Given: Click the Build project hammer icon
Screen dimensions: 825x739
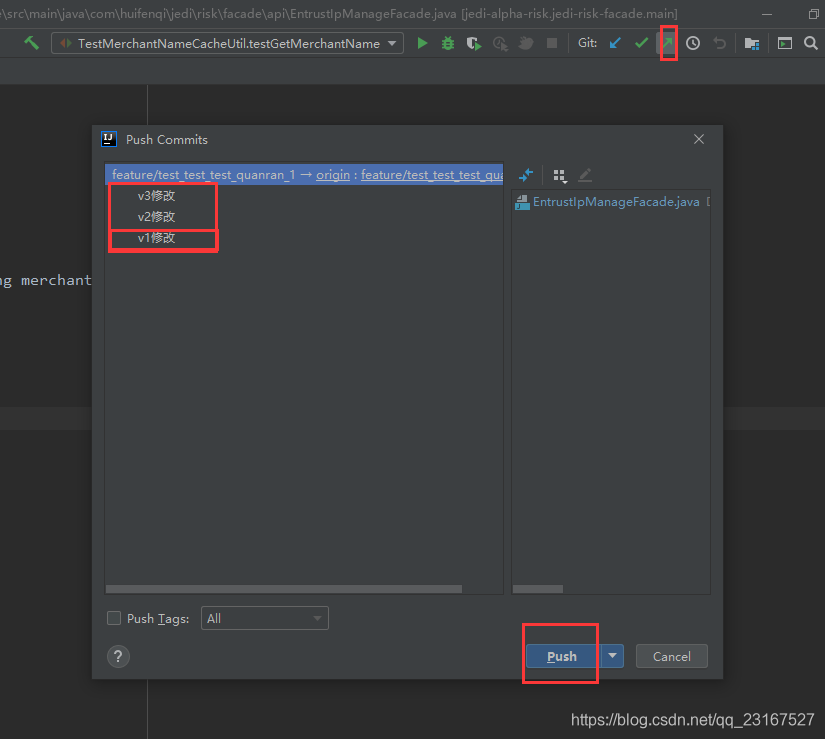Looking at the screenshot, I should [x=32, y=43].
